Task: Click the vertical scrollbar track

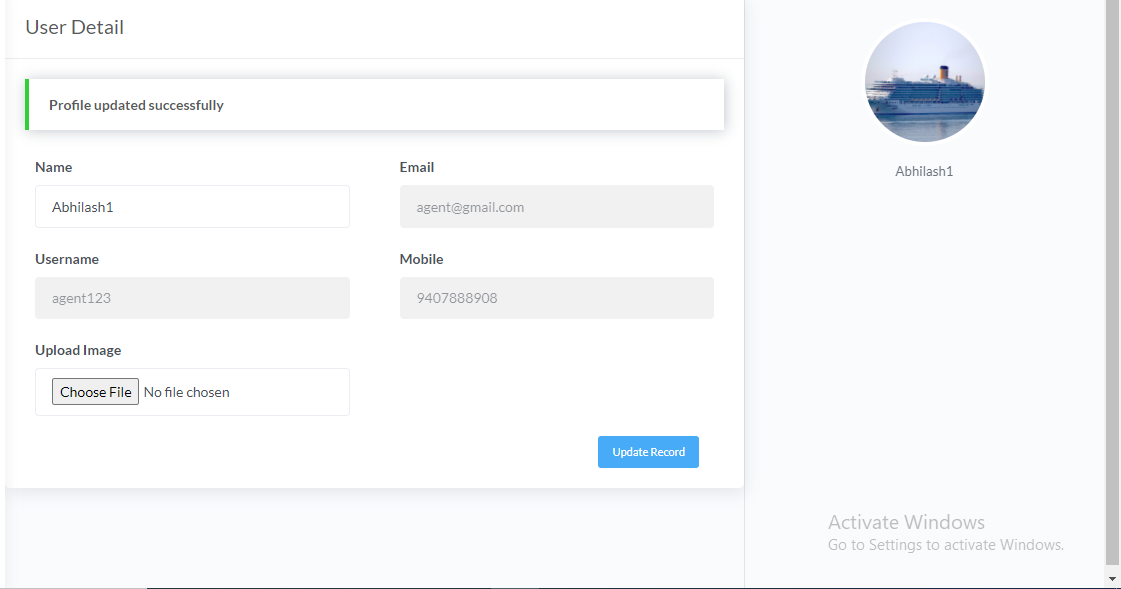Action: 1112,286
